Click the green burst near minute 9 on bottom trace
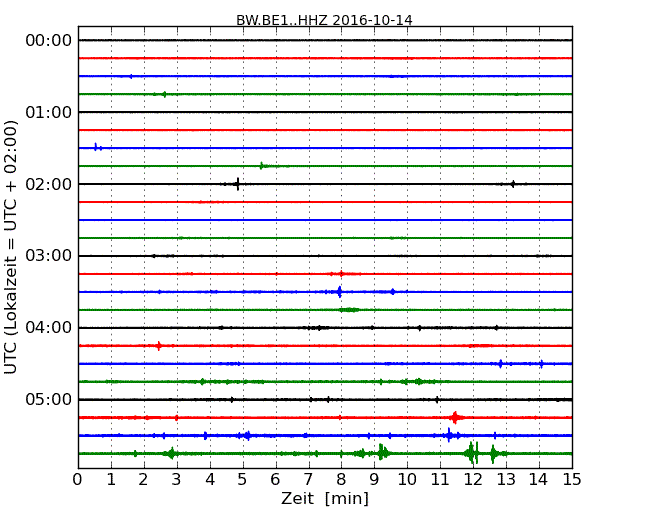650x520 pixels. click(x=382, y=452)
